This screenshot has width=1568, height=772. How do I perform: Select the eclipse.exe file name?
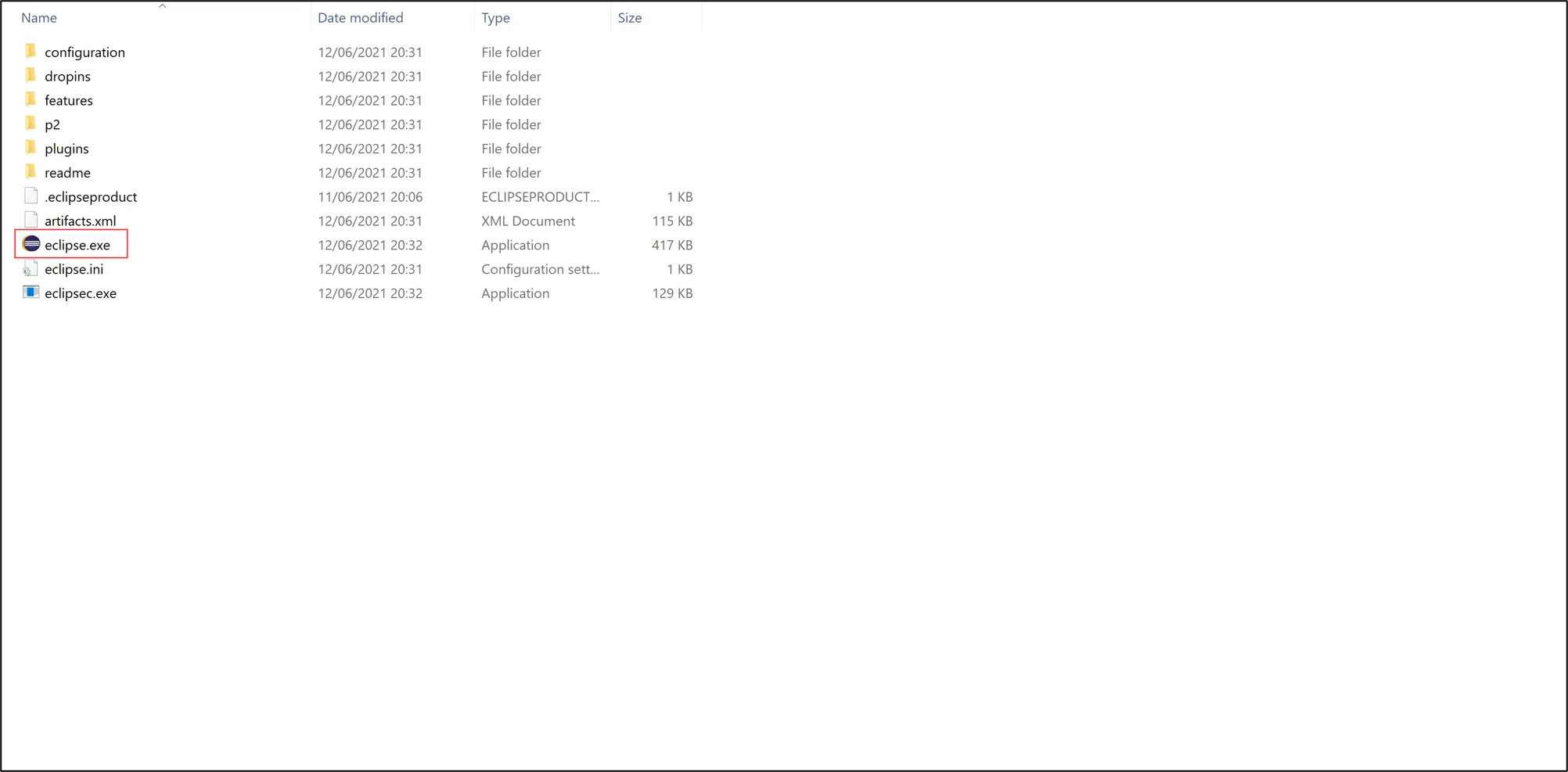tap(77, 246)
